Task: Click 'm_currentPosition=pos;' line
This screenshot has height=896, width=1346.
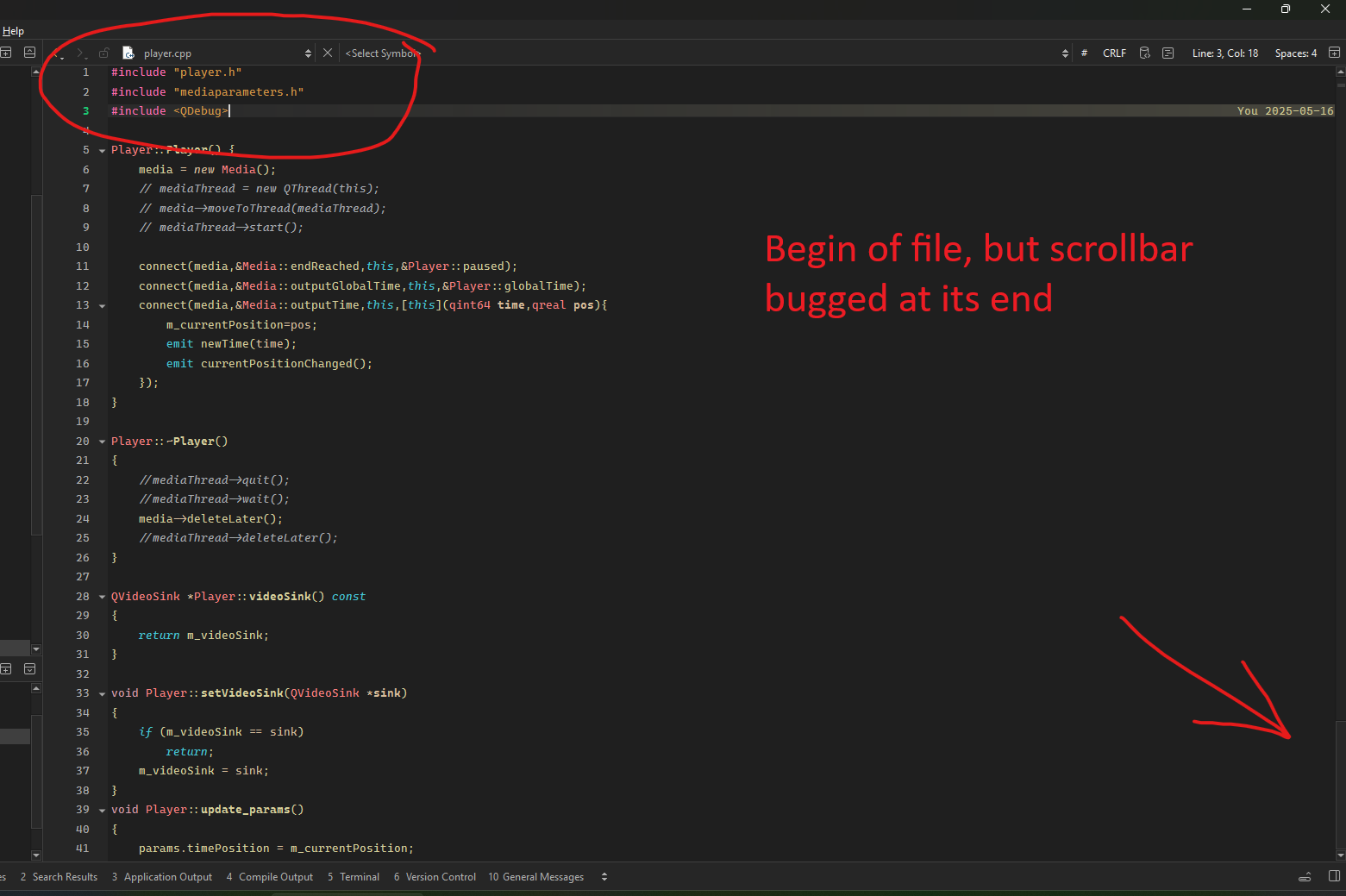Action: 241,325
